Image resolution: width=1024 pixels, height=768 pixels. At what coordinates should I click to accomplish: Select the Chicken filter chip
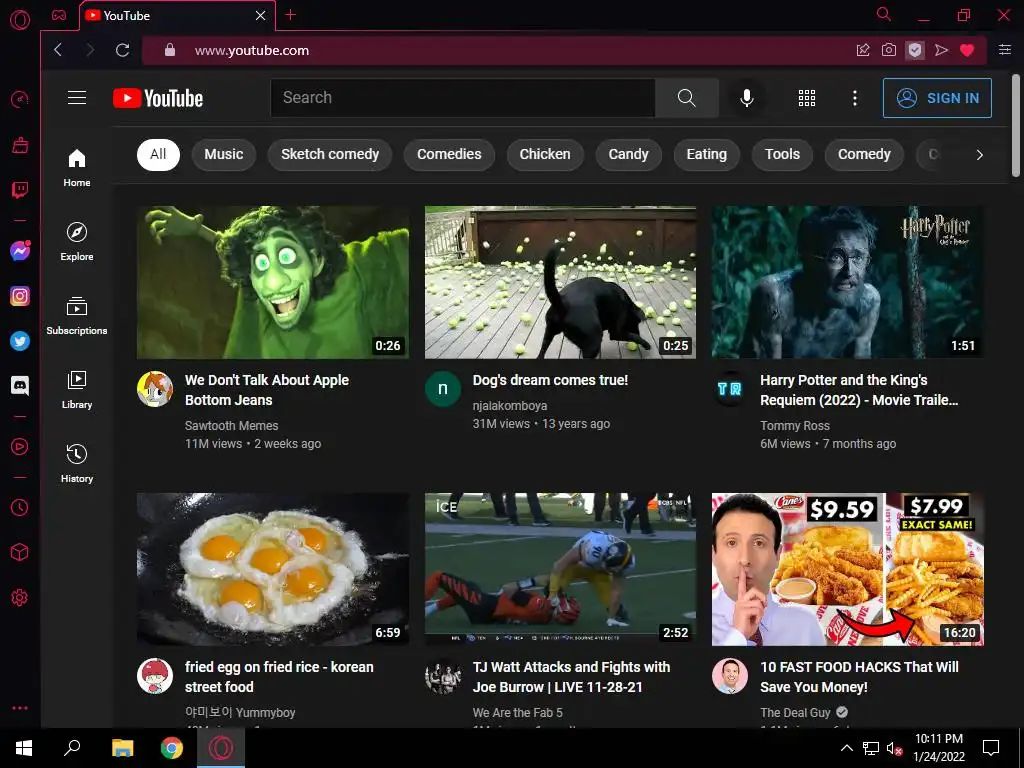point(545,155)
